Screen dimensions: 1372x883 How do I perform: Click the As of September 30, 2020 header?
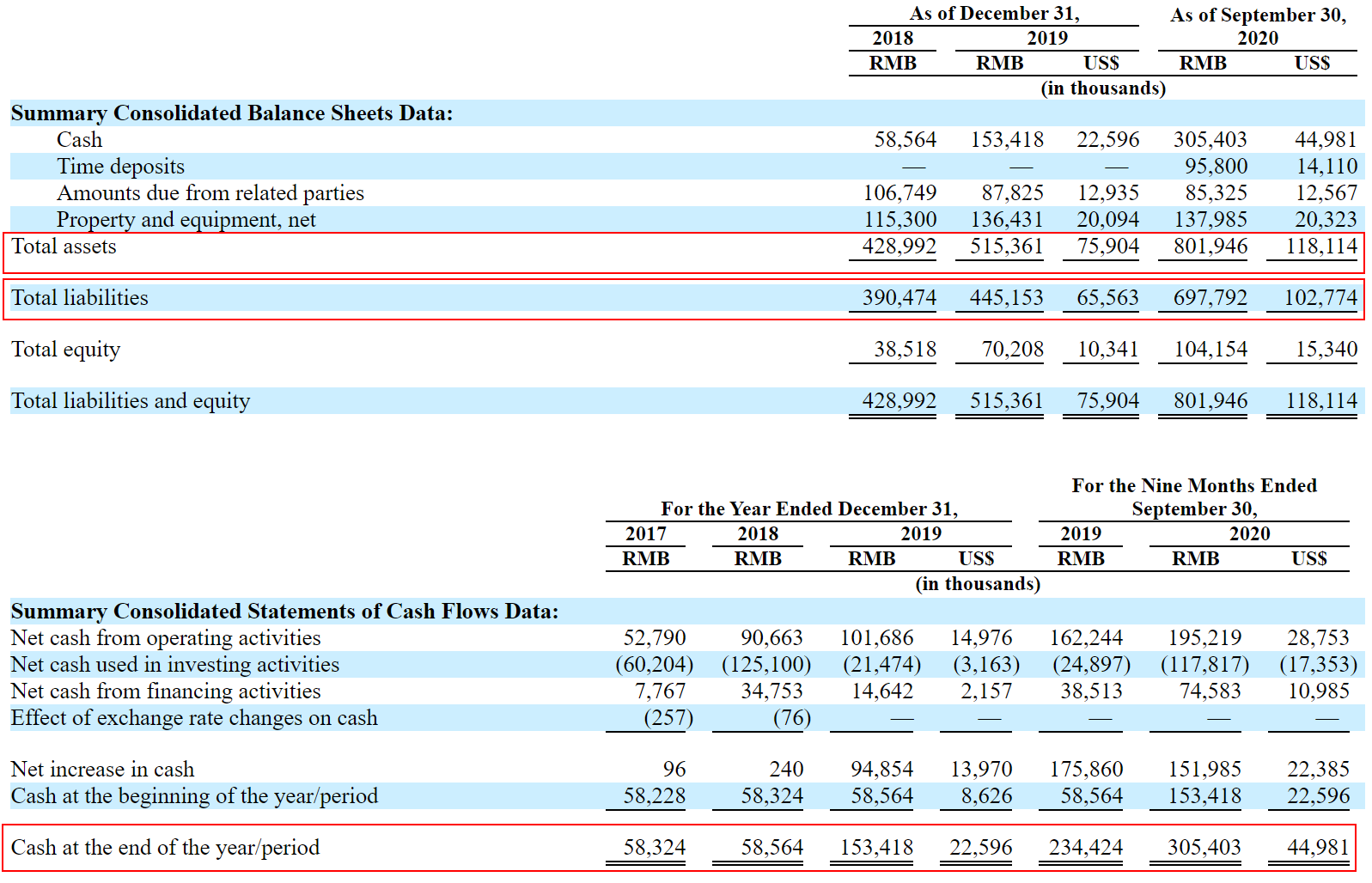click(1258, 26)
